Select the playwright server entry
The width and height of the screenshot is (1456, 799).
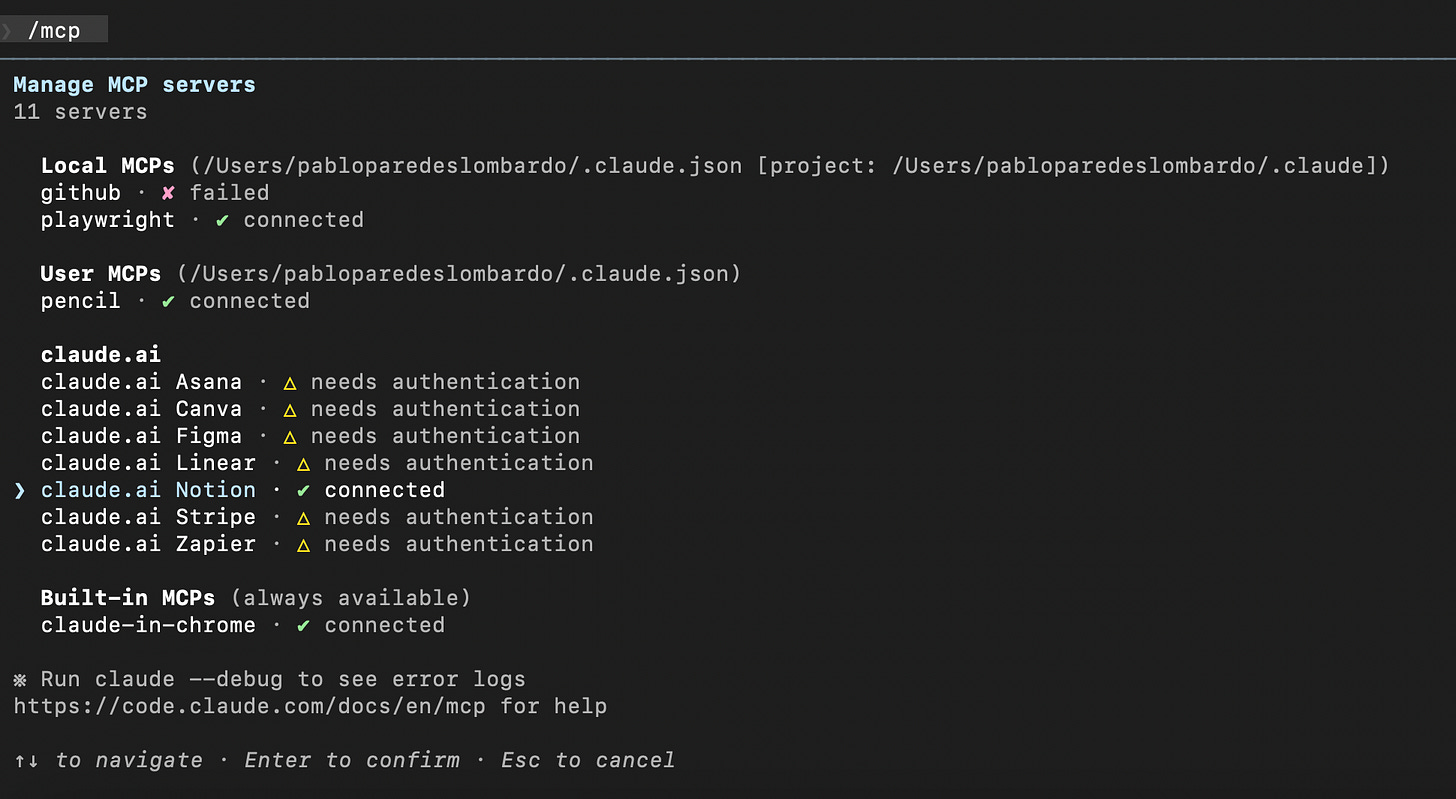202,219
